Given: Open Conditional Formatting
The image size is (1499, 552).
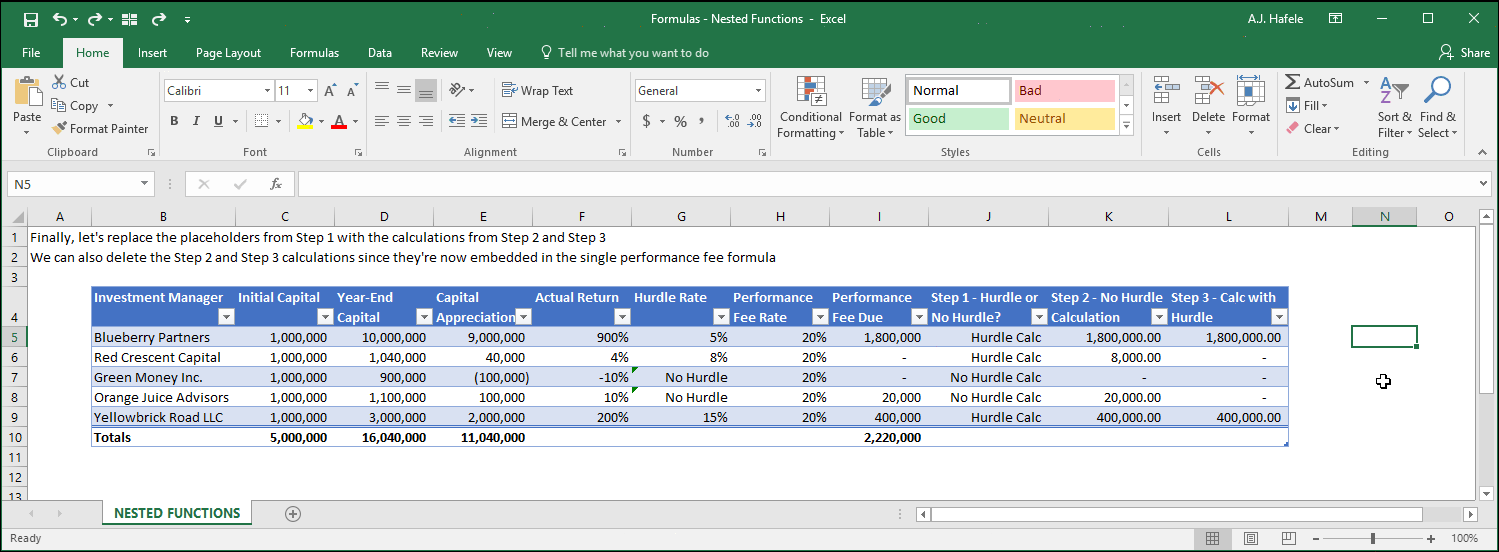Looking at the screenshot, I should pos(810,108).
